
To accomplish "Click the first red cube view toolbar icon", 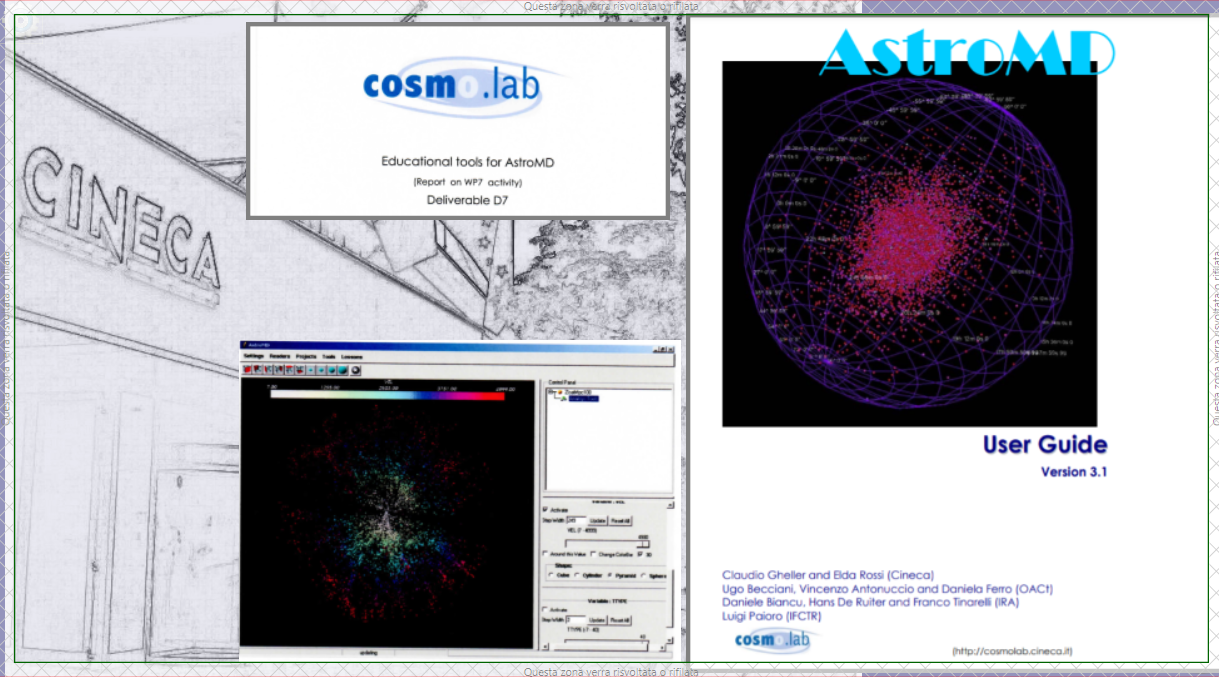I will (x=247, y=370).
